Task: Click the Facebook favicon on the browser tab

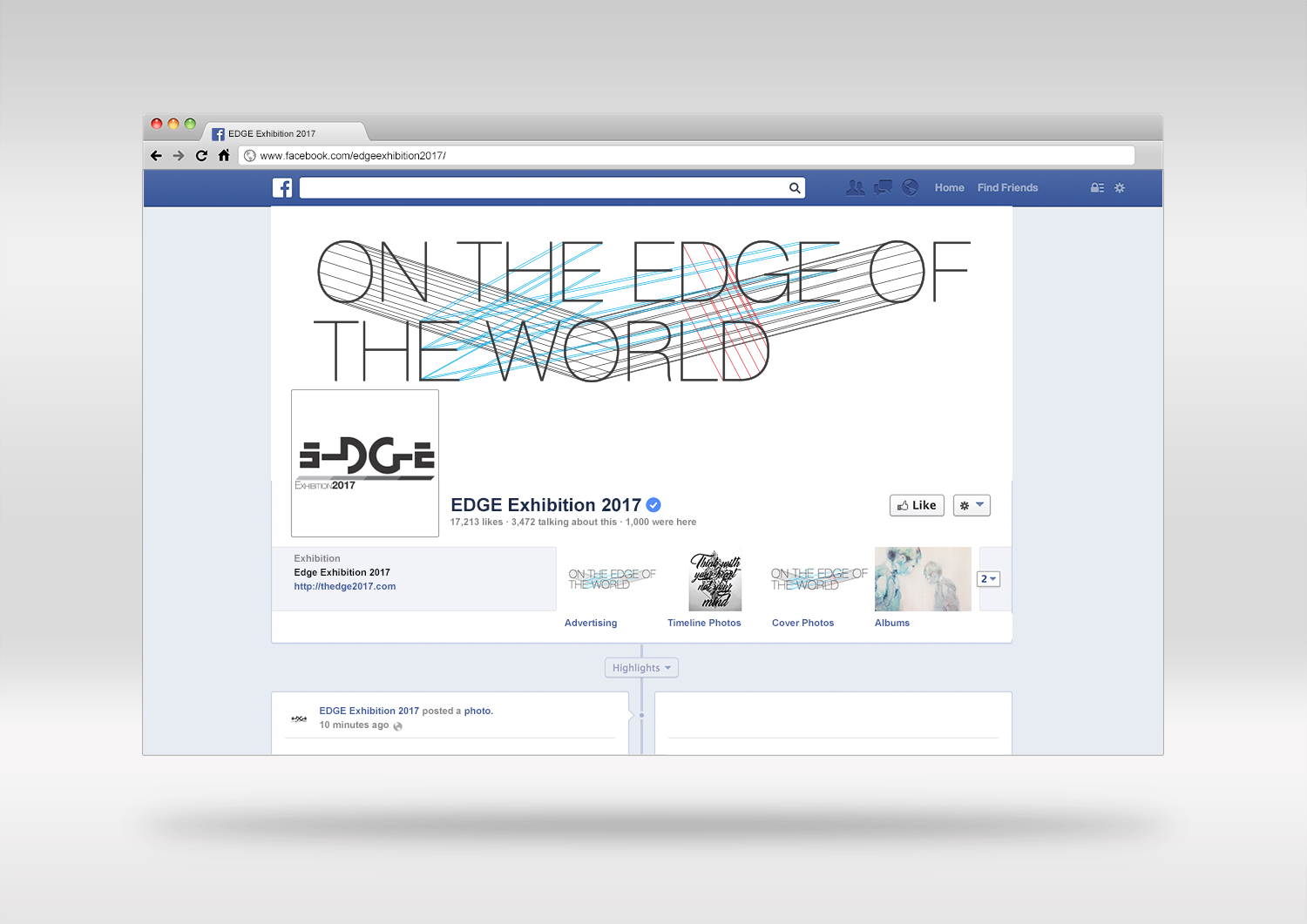Action: [x=219, y=134]
